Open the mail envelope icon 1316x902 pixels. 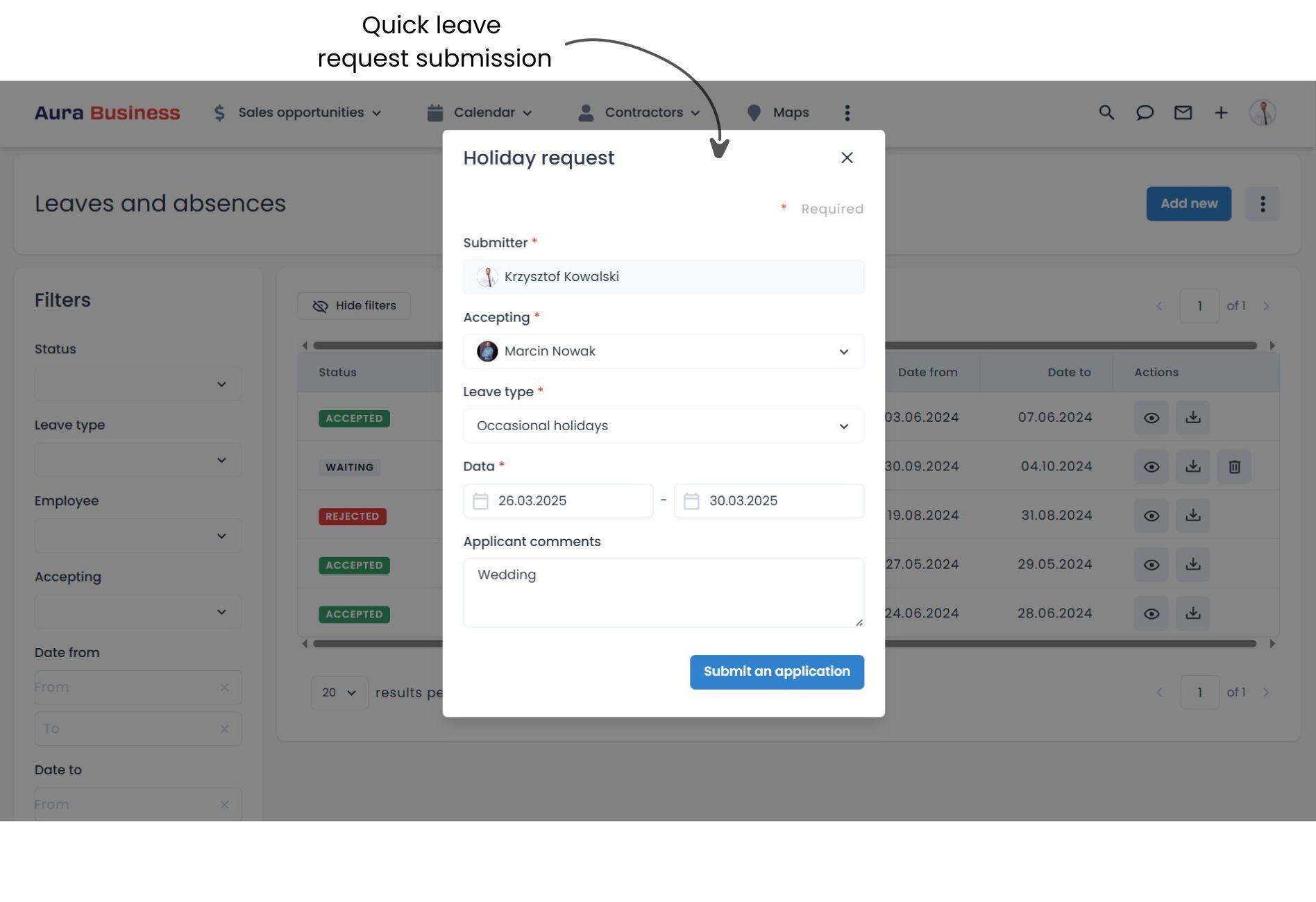coord(1183,112)
